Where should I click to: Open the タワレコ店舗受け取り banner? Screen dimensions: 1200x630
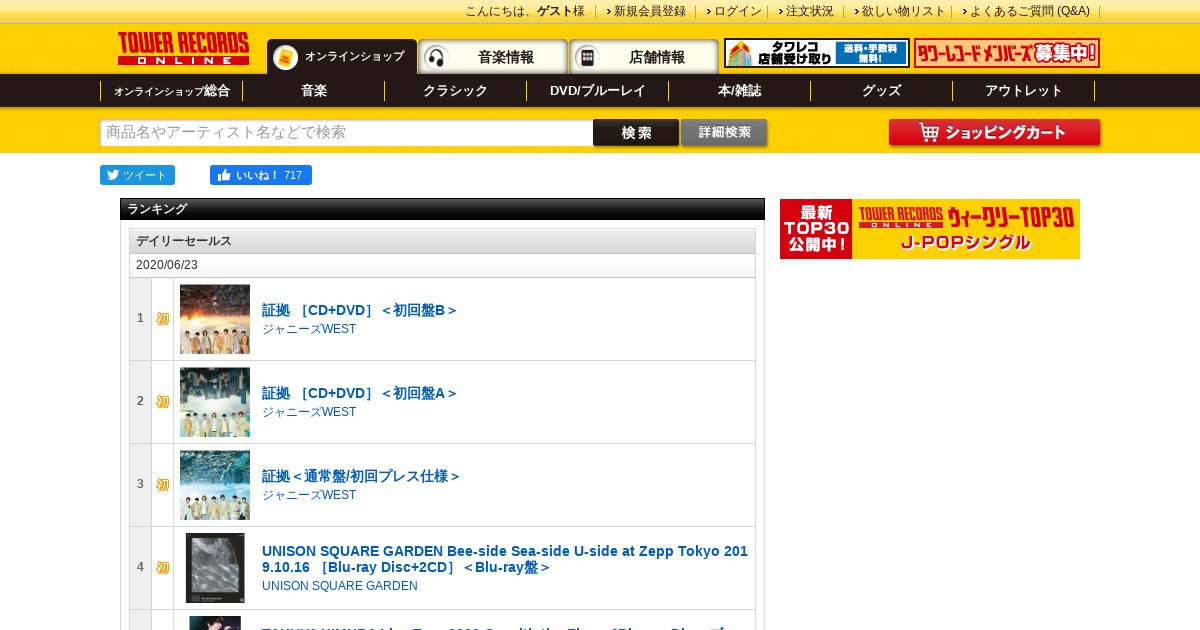coord(817,53)
